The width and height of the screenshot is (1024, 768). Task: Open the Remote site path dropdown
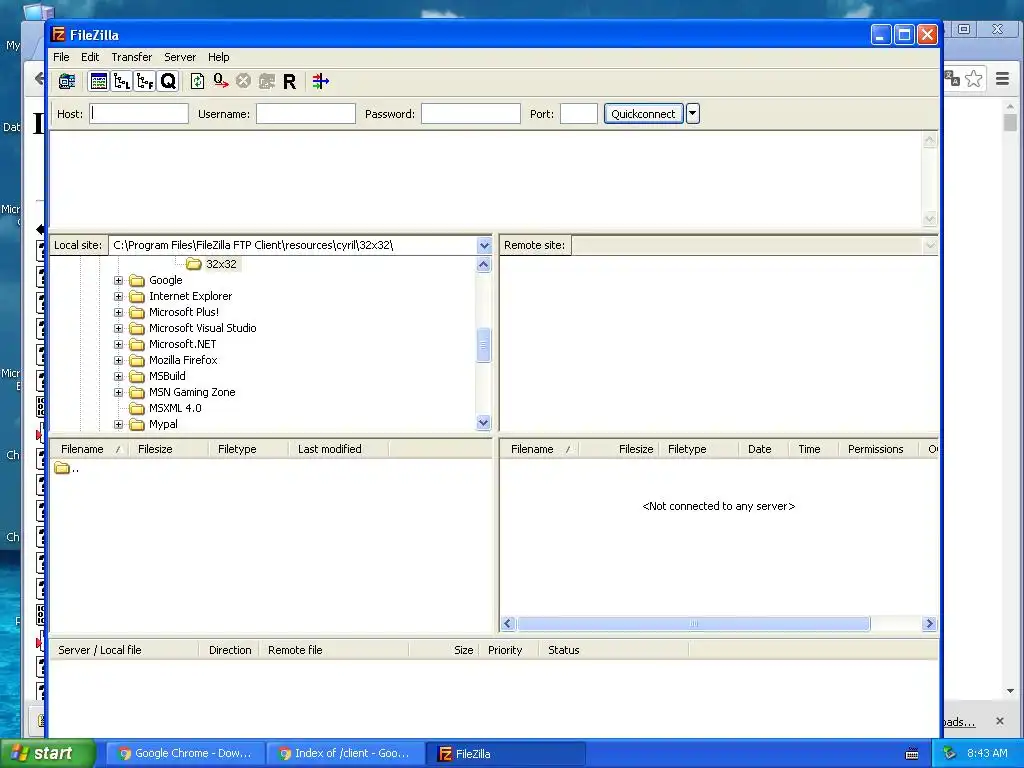[930, 246]
